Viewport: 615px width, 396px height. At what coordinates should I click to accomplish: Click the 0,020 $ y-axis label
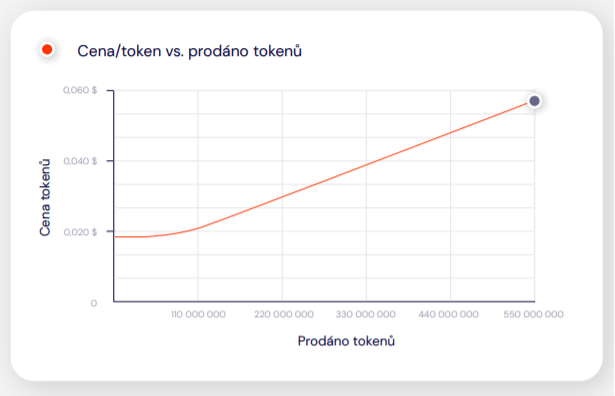click(80, 232)
